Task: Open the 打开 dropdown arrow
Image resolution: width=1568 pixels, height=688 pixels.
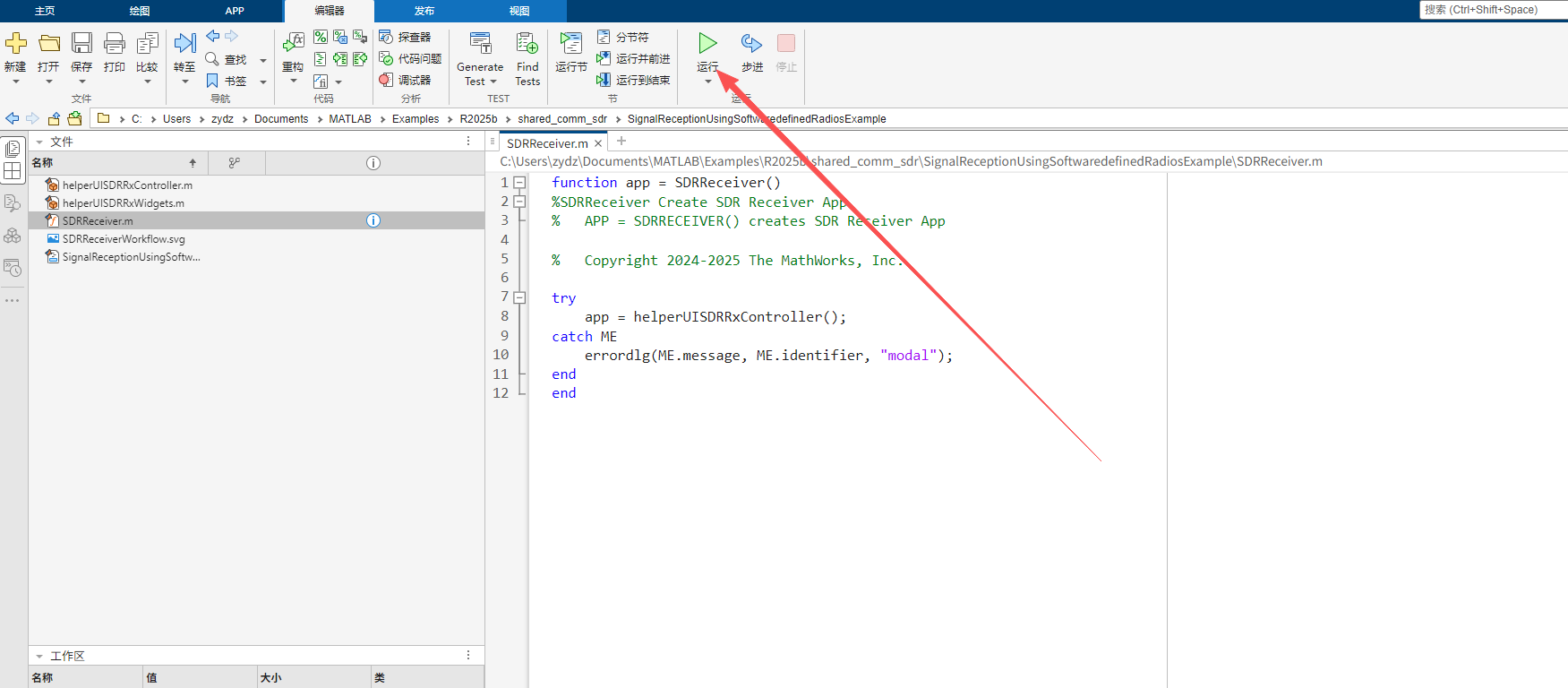Action: (x=49, y=82)
